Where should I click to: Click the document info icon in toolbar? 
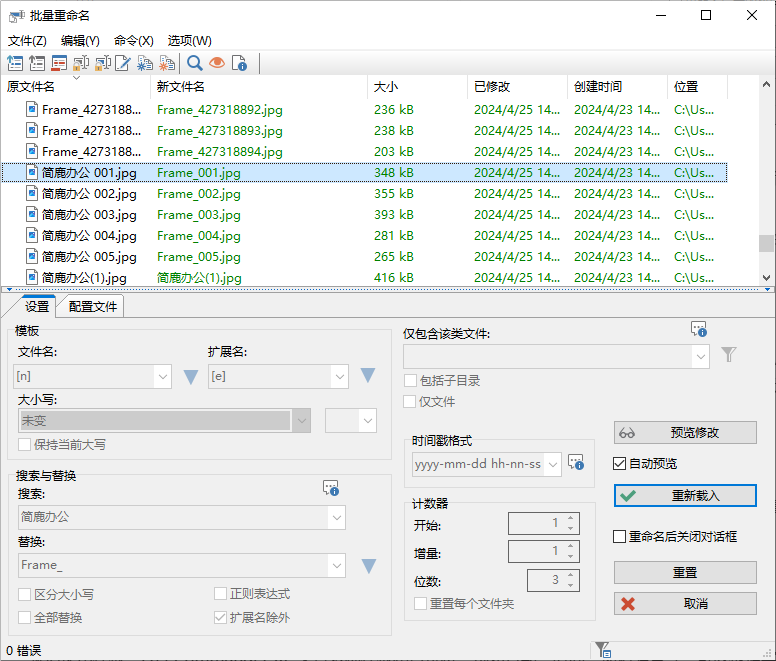(239, 64)
